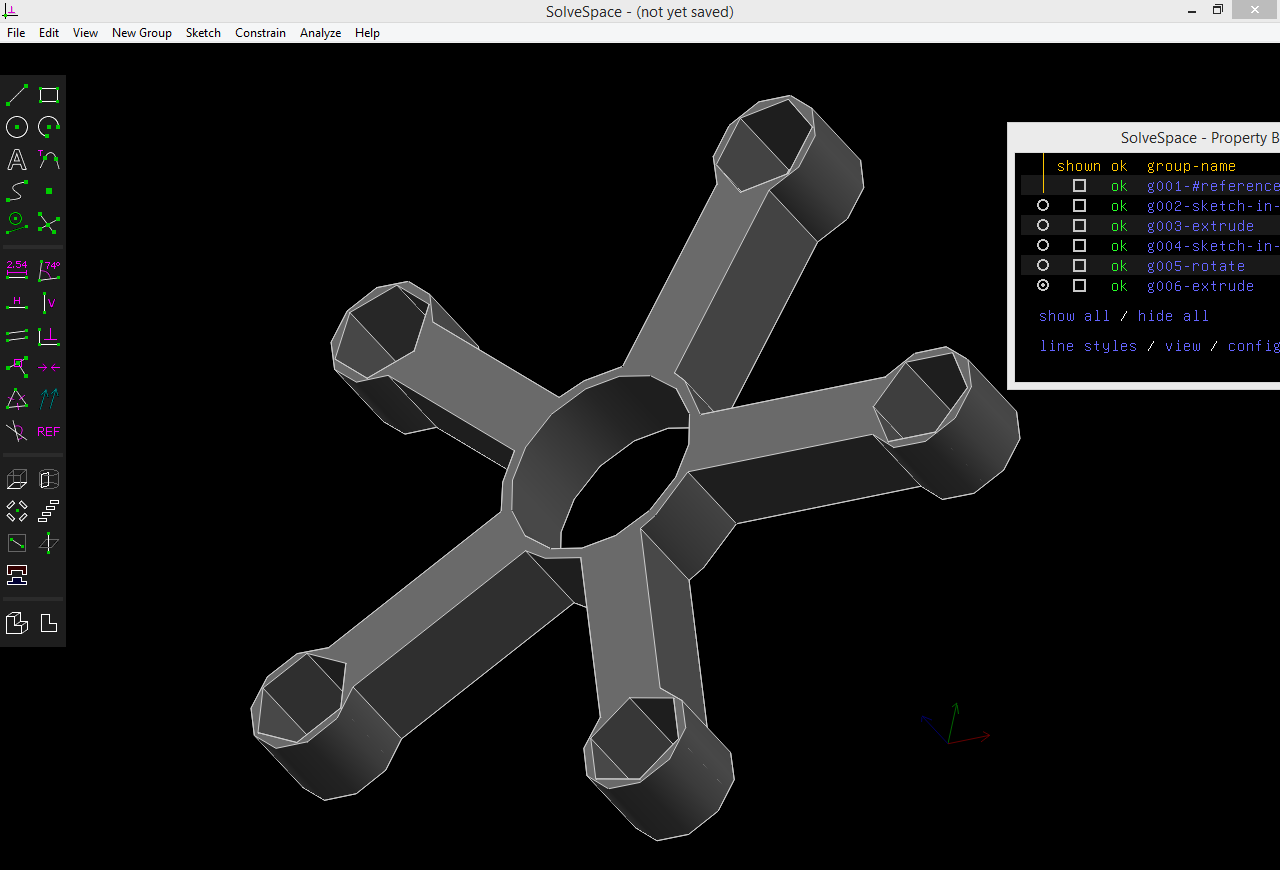The height and width of the screenshot is (870, 1280).
Task: Select the tangent arc tool
Action: click(49, 159)
